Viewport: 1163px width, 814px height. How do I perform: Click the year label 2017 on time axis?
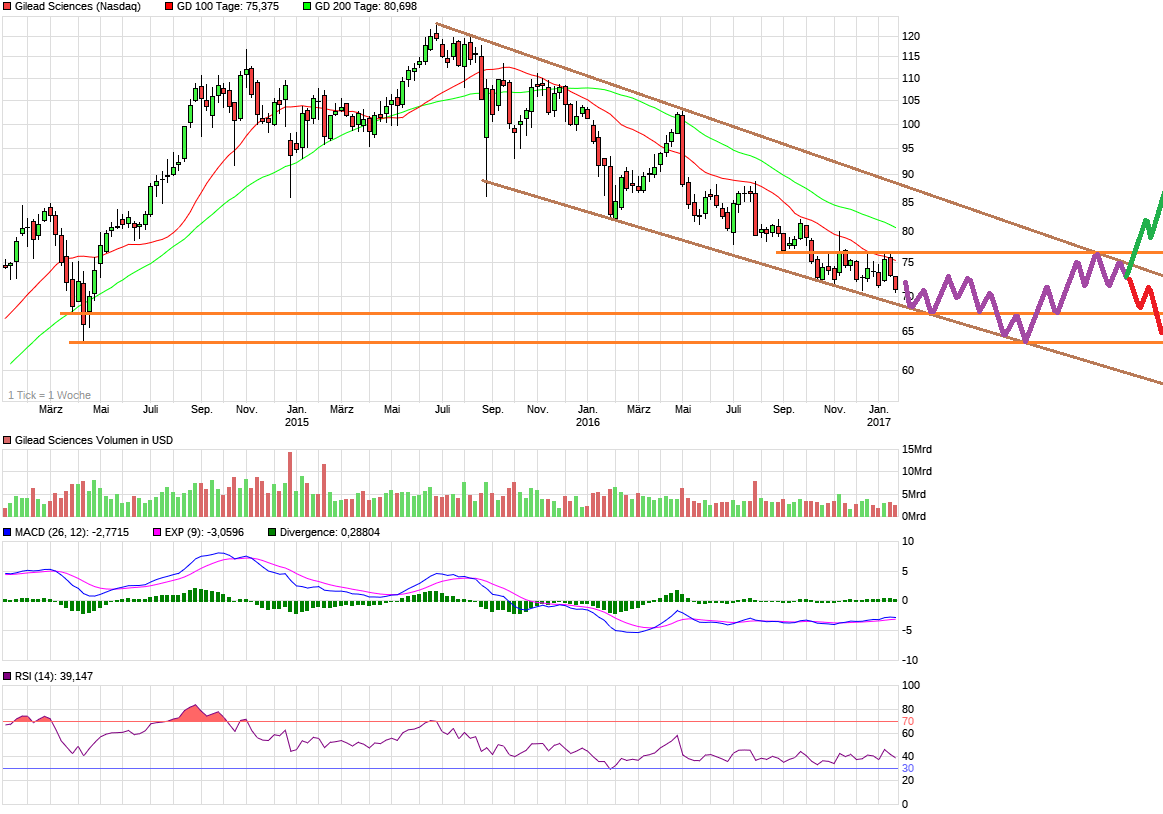879,422
